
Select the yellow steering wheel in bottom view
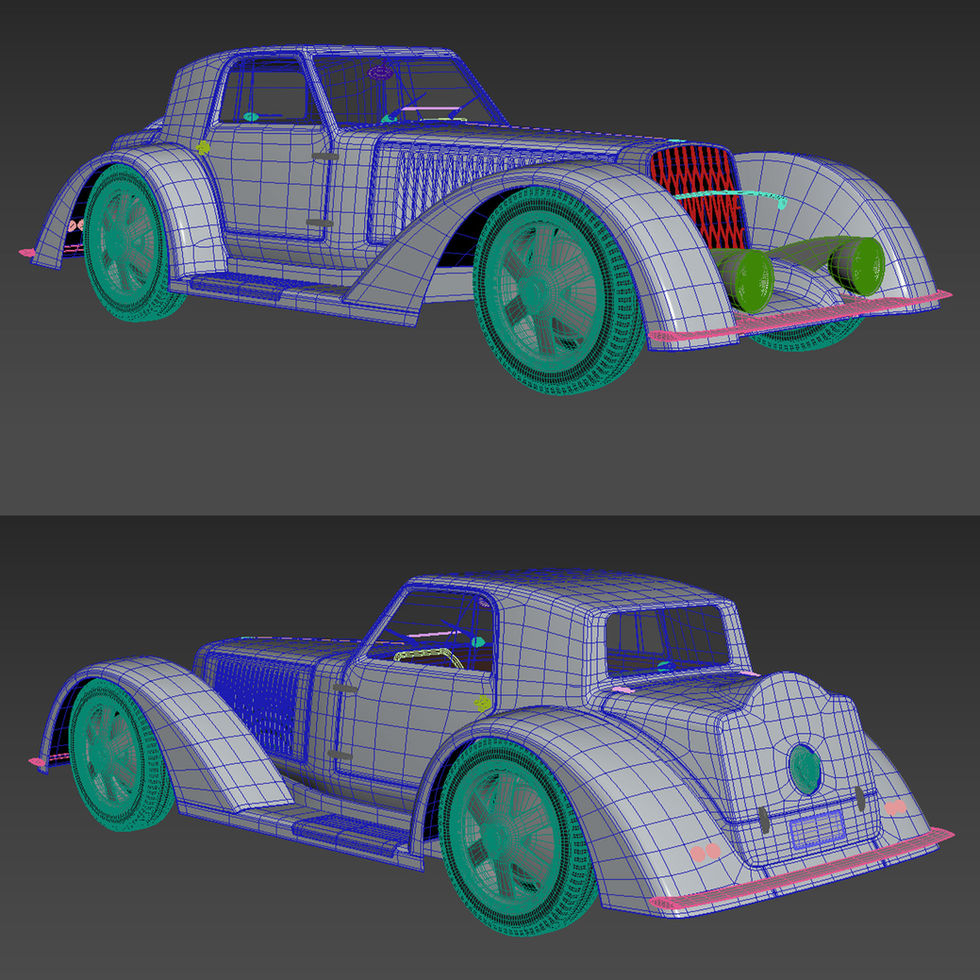coord(429,658)
